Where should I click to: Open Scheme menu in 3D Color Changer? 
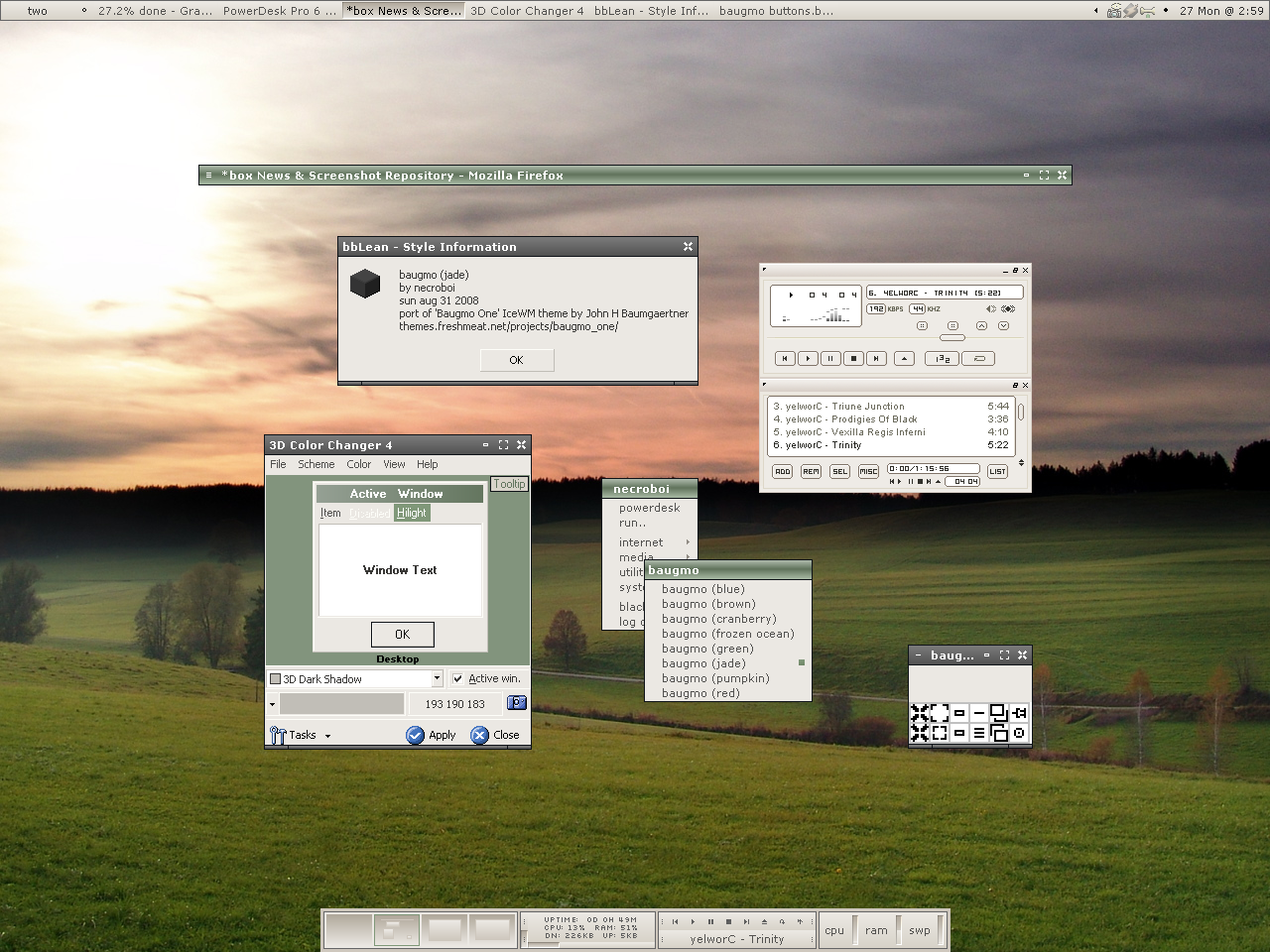click(317, 464)
